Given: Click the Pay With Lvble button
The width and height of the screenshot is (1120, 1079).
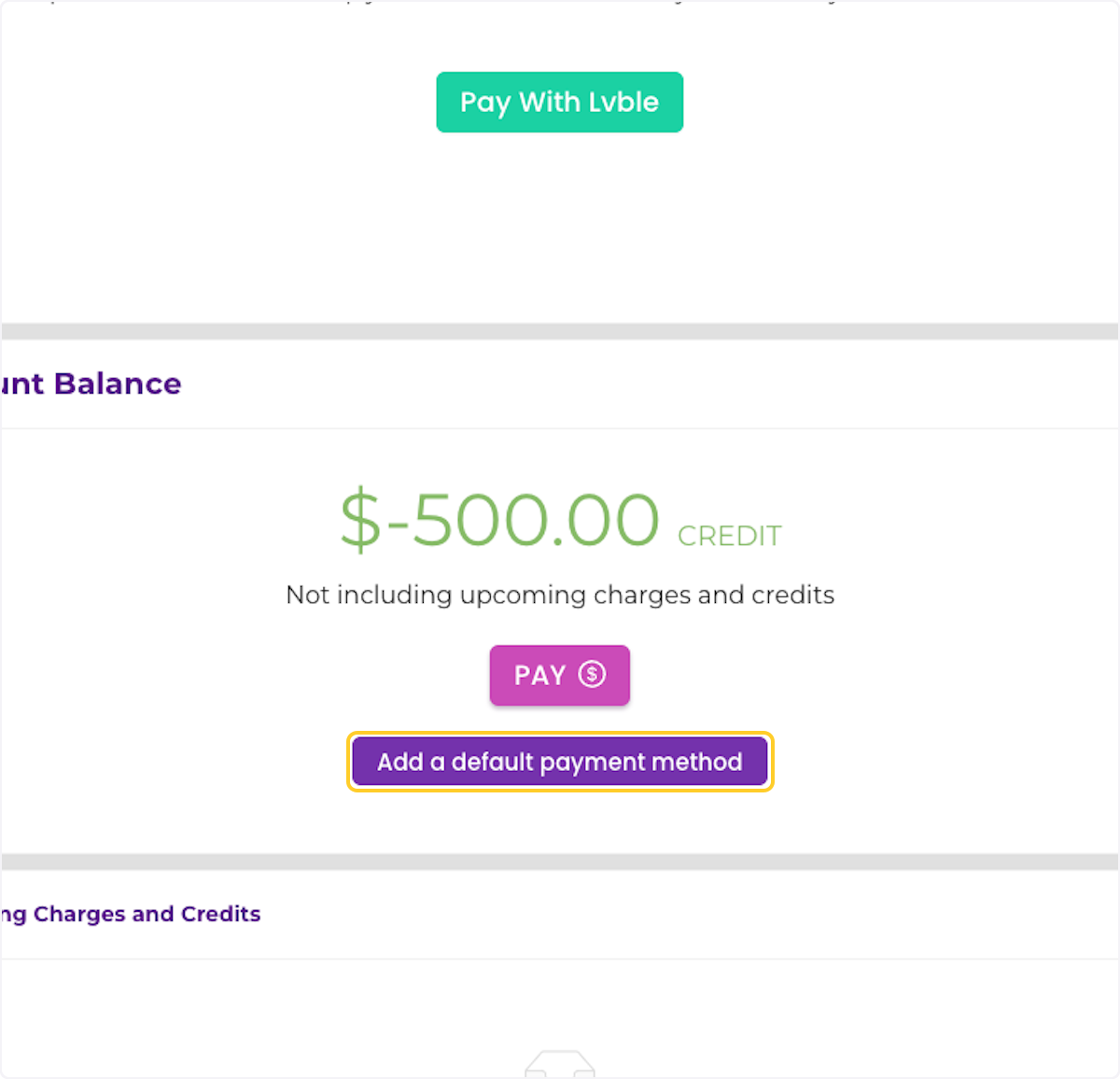Looking at the screenshot, I should coord(559,102).
